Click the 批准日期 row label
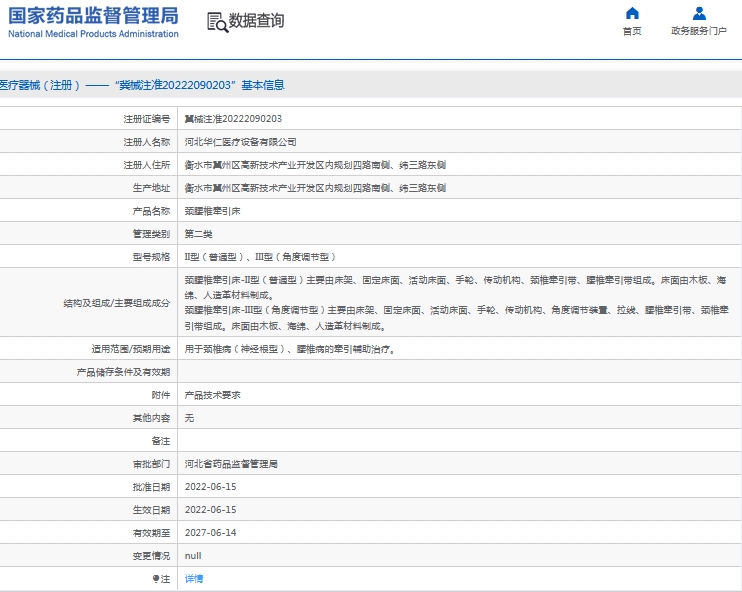Image resolution: width=742 pixels, height=592 pixels. [151, 487]
